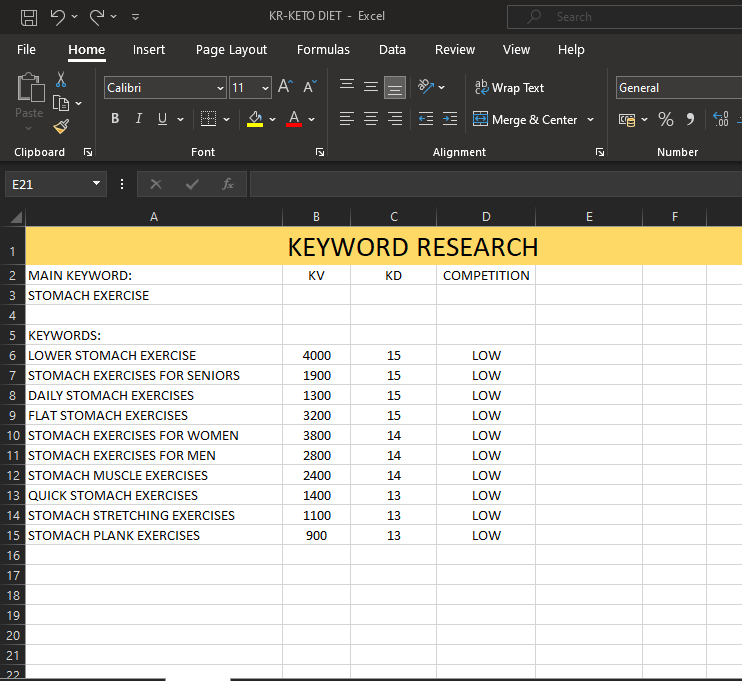Switch to the Formulas tab
This screenshot has height=681, width=742.
point(323,50)
